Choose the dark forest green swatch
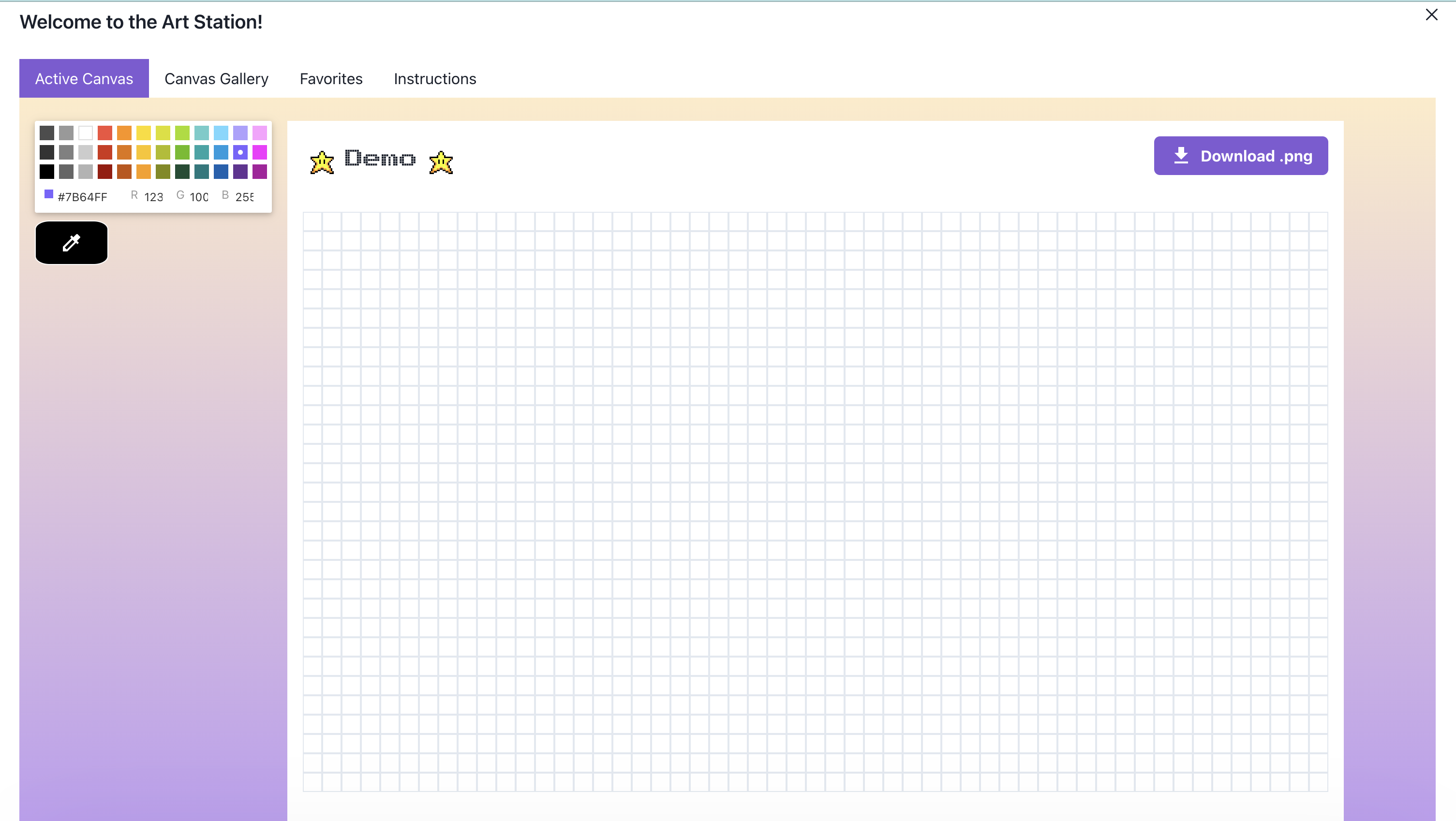This screenshot has width=1456, height=821. click(x=182, y=171)
